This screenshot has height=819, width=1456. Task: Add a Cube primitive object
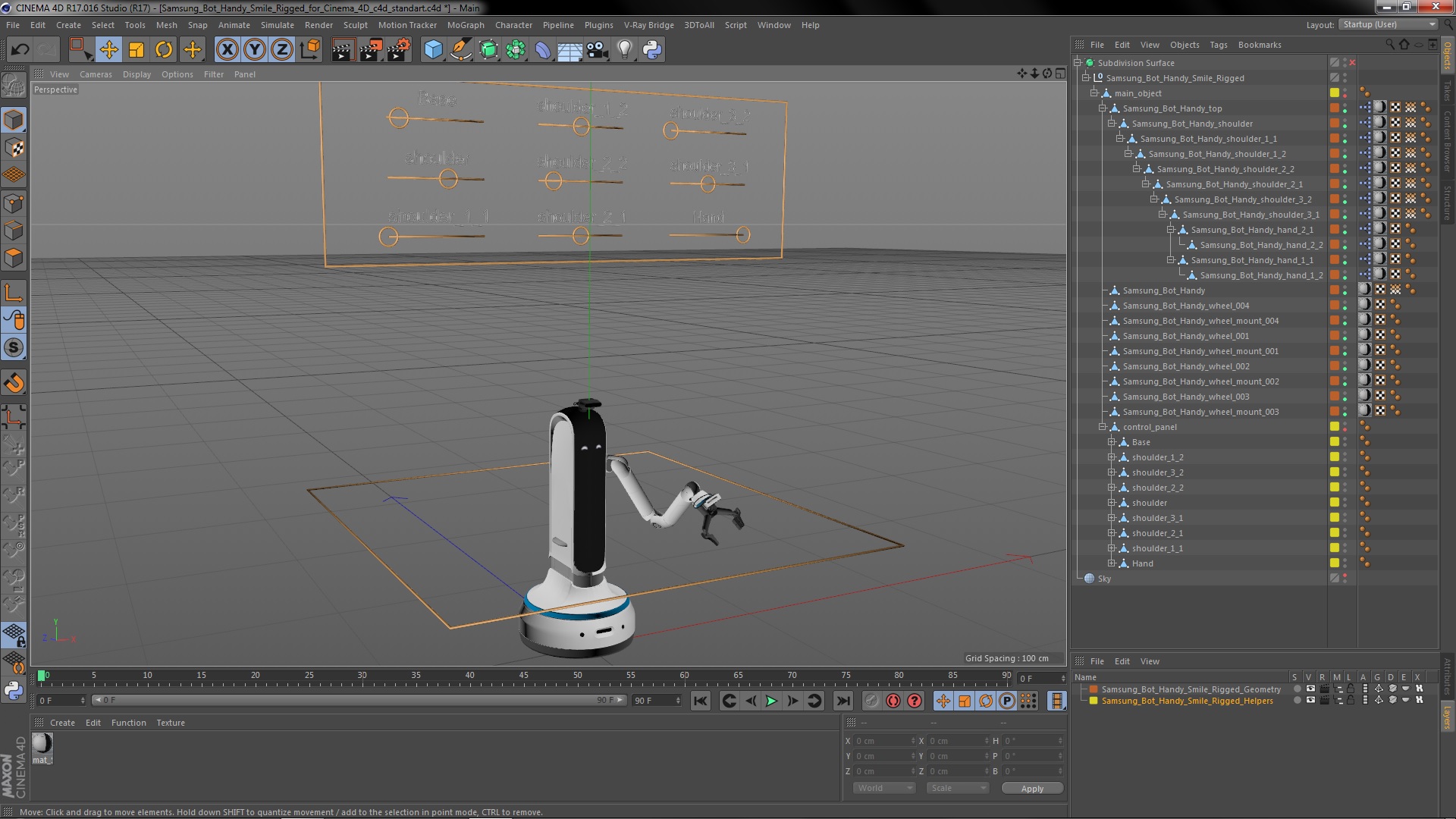point(433,50)
